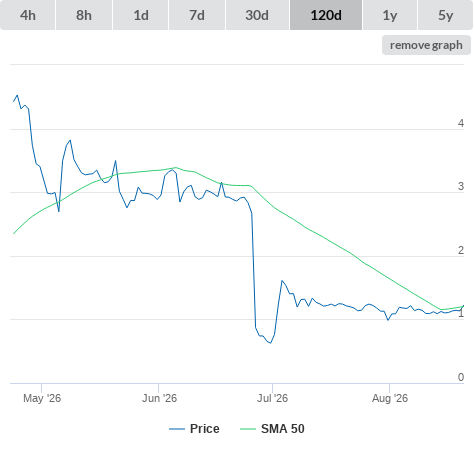Click the y-axis label 4
Screen dimensions: 474x455
click(461, 123)
